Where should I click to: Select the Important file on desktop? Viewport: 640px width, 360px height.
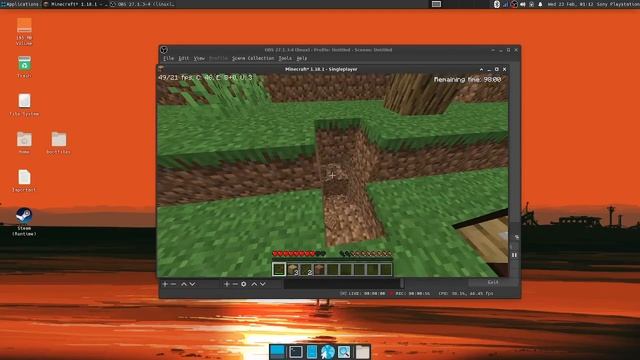click(x=24, y=180)
